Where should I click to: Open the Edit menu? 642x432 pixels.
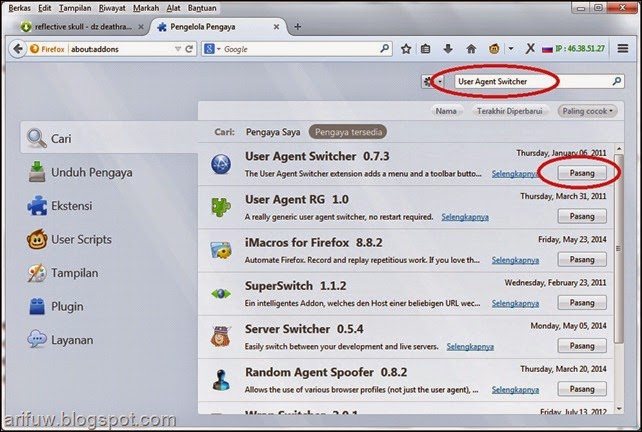pos(45,8)
